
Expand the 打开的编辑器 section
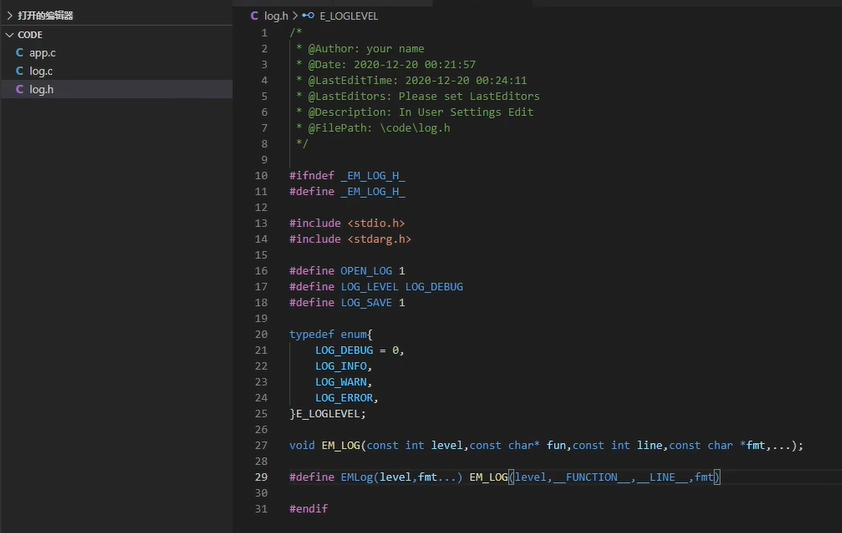[45, 16]
